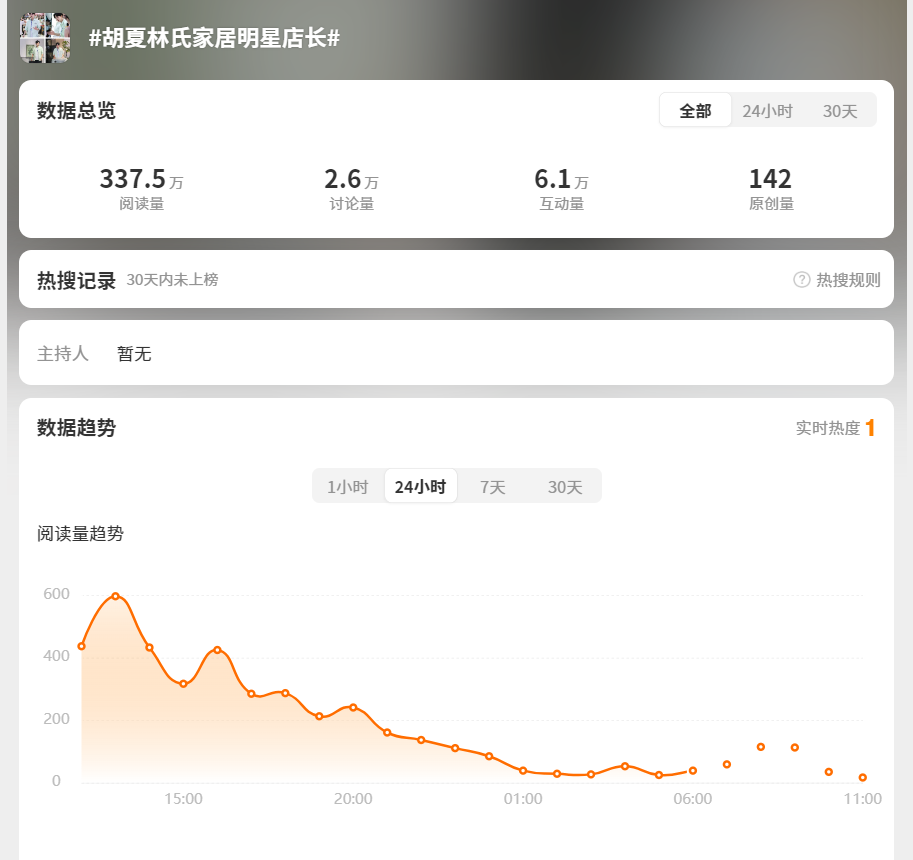
Task: Select the 1小时 trend range
Action: 348,487
